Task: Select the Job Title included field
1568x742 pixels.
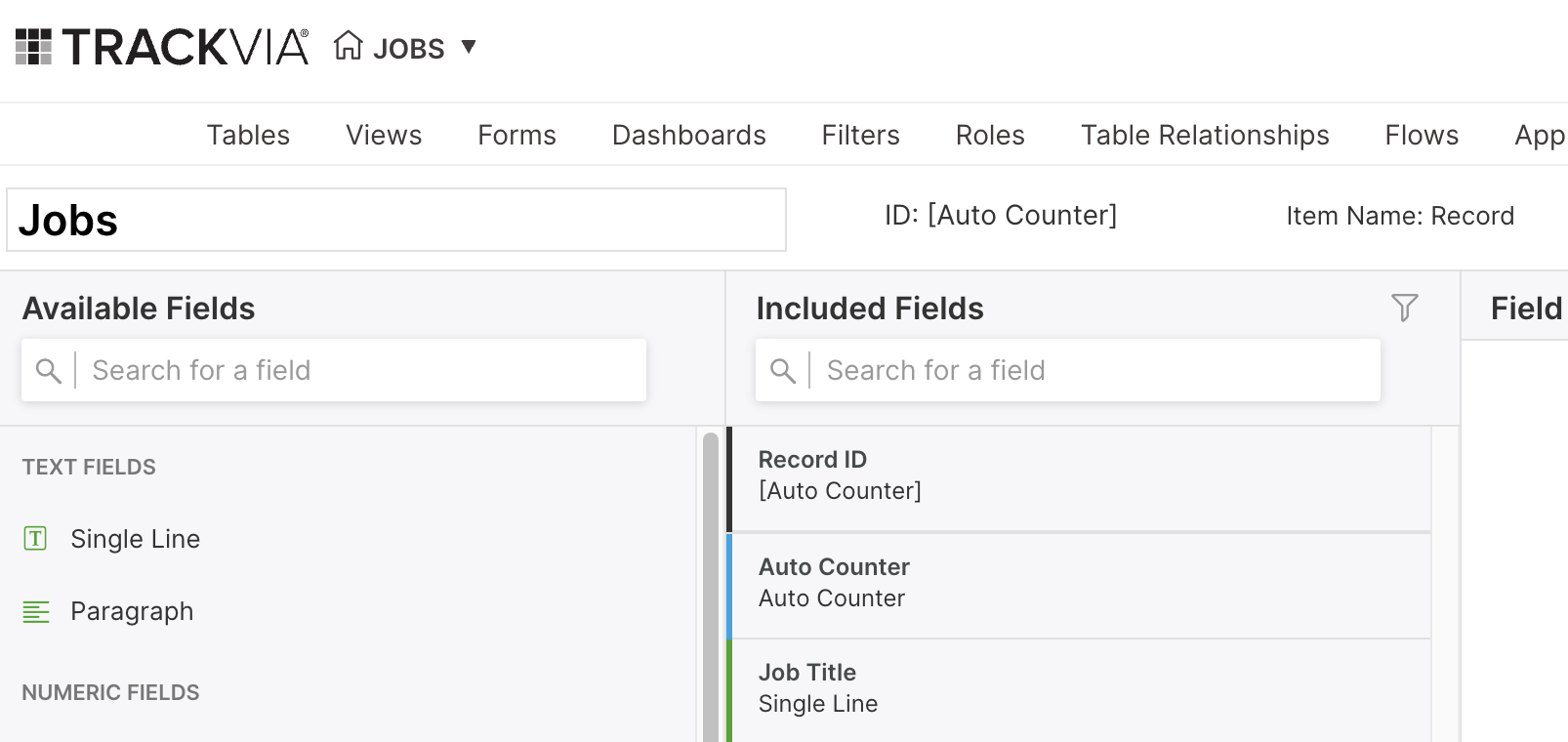Action: pos(1079,691)
